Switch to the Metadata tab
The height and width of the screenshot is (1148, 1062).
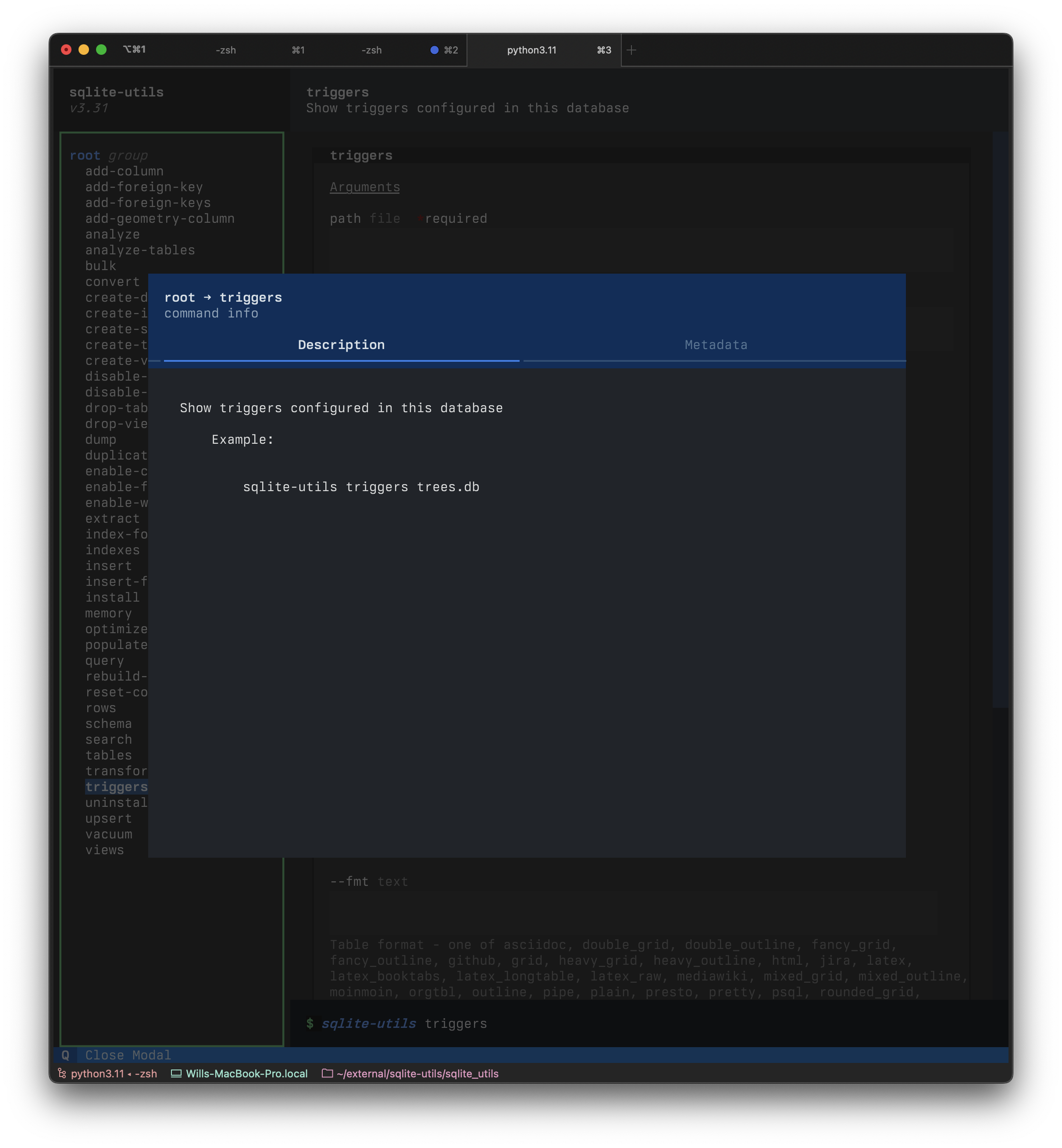715,344
